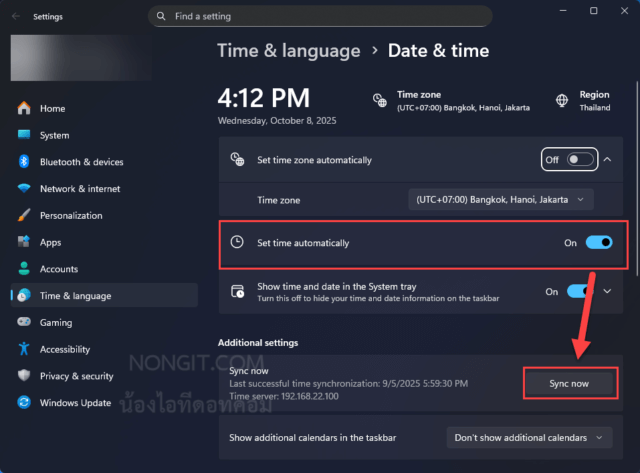Click the vertical scrollbar on the right
Image resolution: width=640 pixels, height=473 pixels.
[637, 180]
